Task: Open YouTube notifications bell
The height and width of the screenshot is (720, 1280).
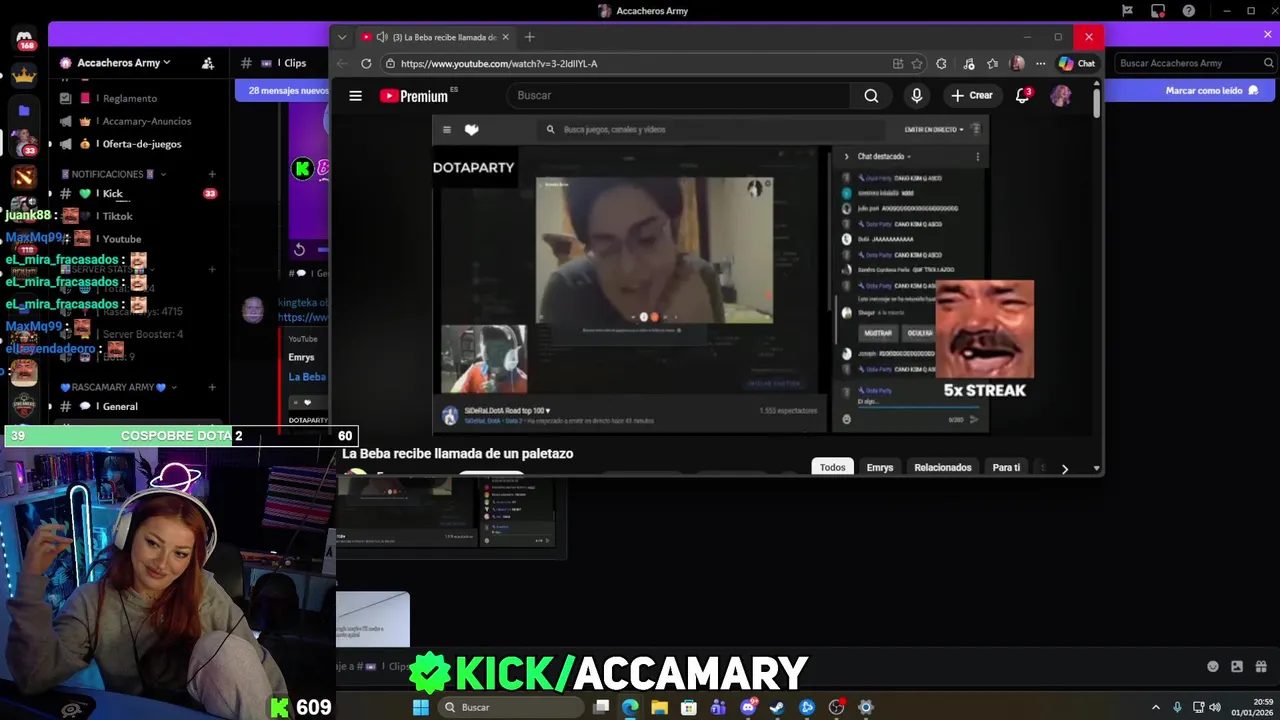Action: point(1022,96)
